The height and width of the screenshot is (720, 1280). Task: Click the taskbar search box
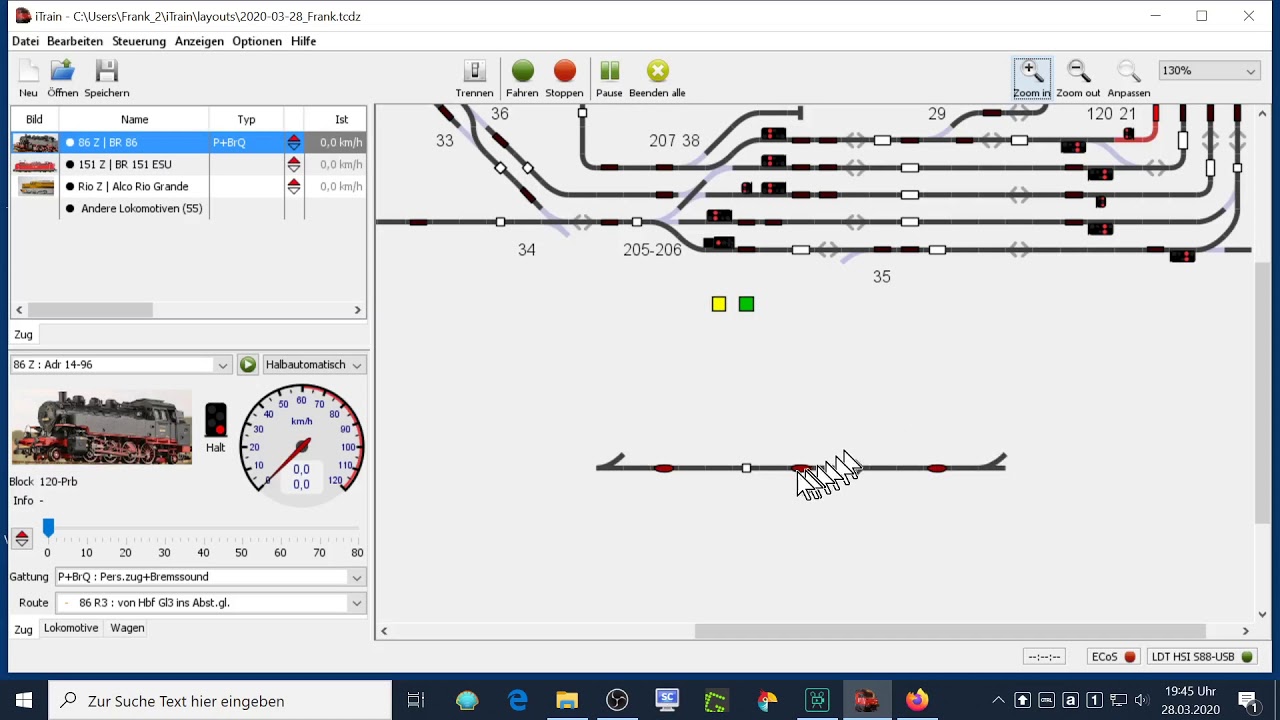220,701
